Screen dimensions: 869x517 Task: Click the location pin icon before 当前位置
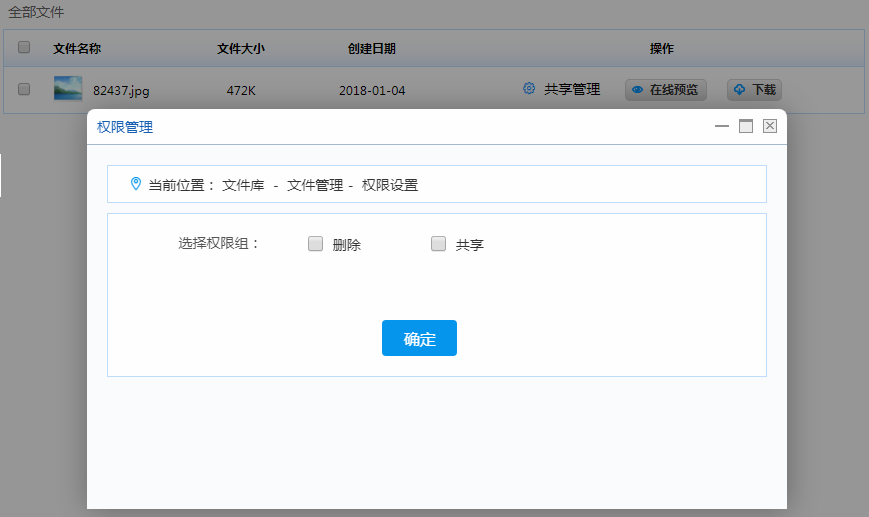tap(136, 184)
